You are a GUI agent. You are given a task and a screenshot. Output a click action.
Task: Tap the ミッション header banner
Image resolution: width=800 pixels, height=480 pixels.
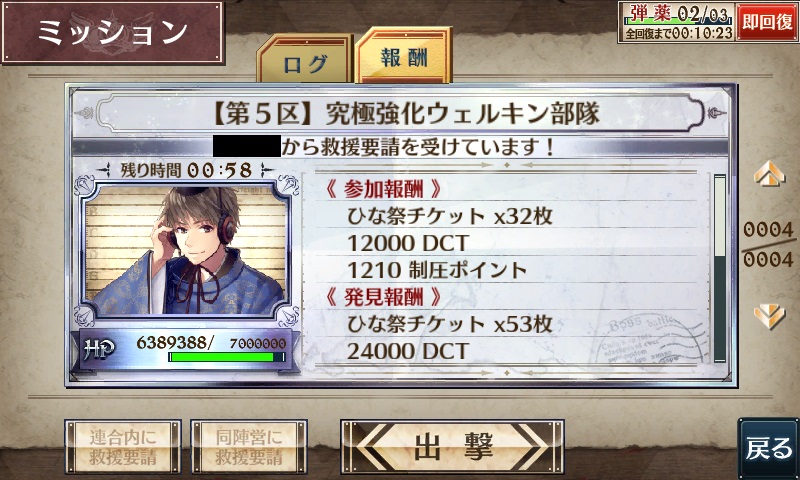113,32
